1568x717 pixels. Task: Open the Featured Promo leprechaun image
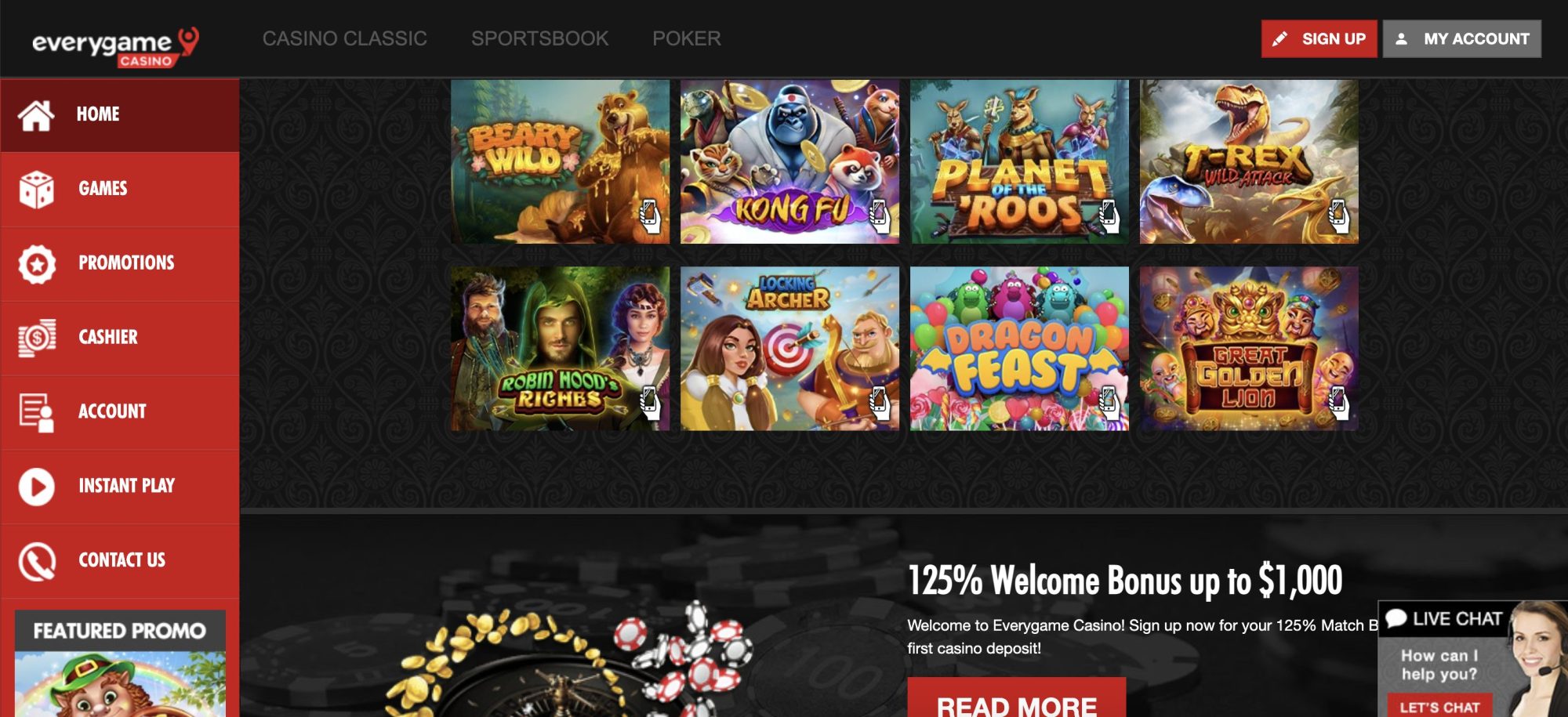(x=120, y=684)
